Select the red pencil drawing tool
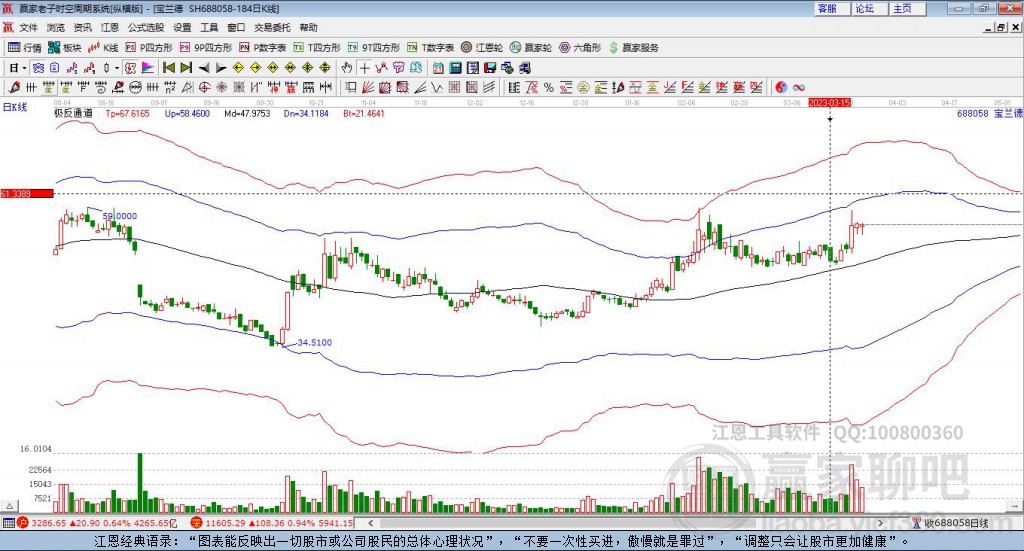 14,87
